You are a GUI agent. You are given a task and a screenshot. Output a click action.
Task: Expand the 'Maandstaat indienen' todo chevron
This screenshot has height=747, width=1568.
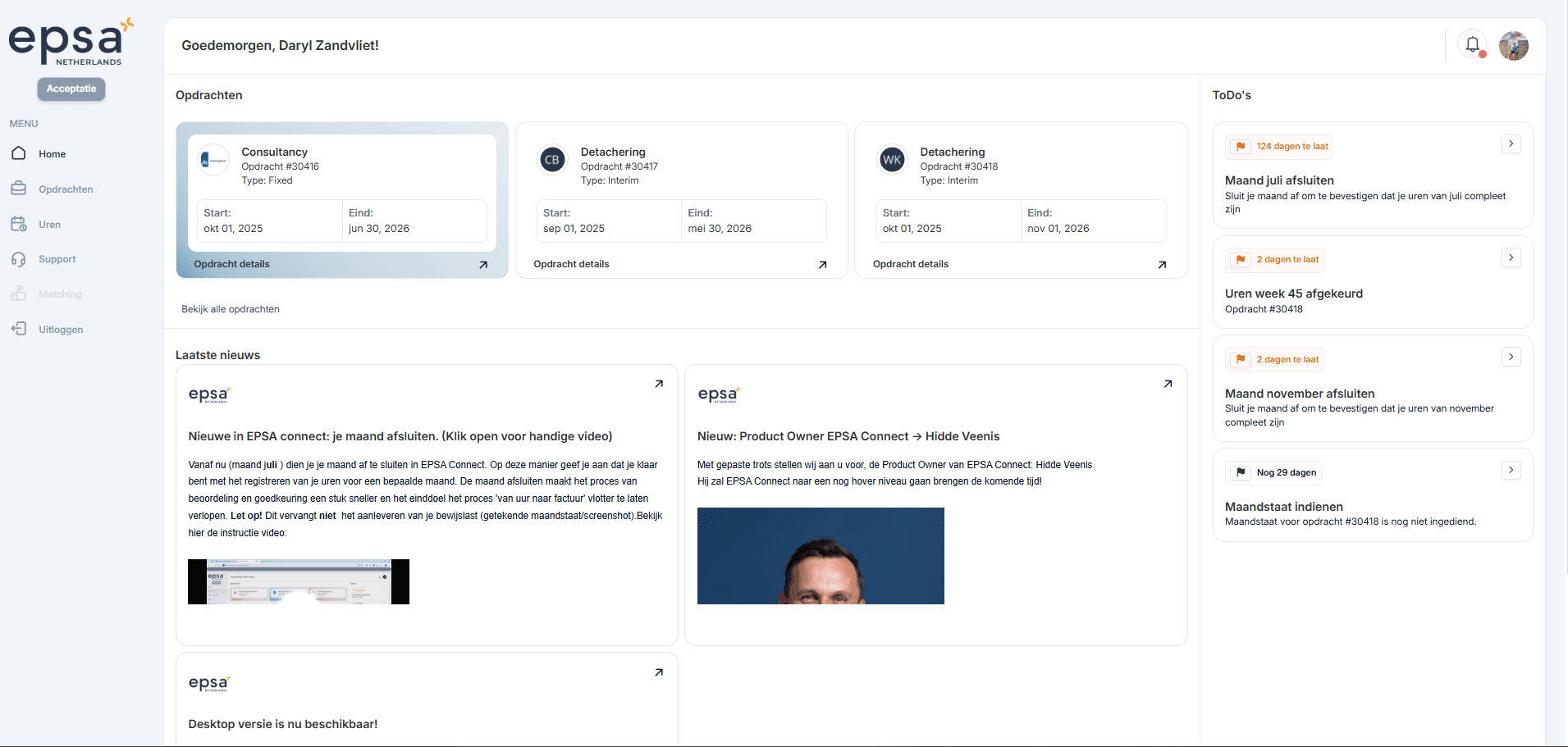pyautogui.click(x=1511, y=470)
